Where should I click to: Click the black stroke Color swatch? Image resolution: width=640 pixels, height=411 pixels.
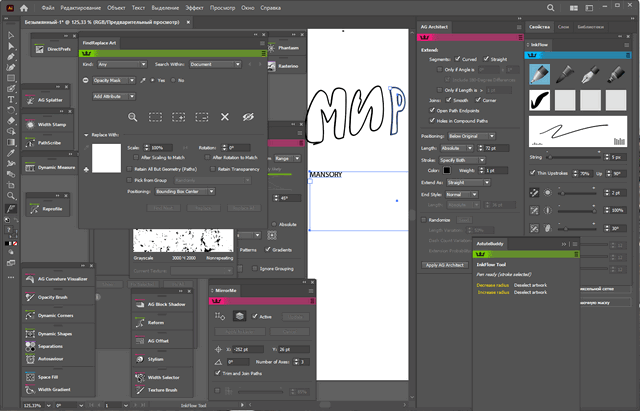click(447, 171)
